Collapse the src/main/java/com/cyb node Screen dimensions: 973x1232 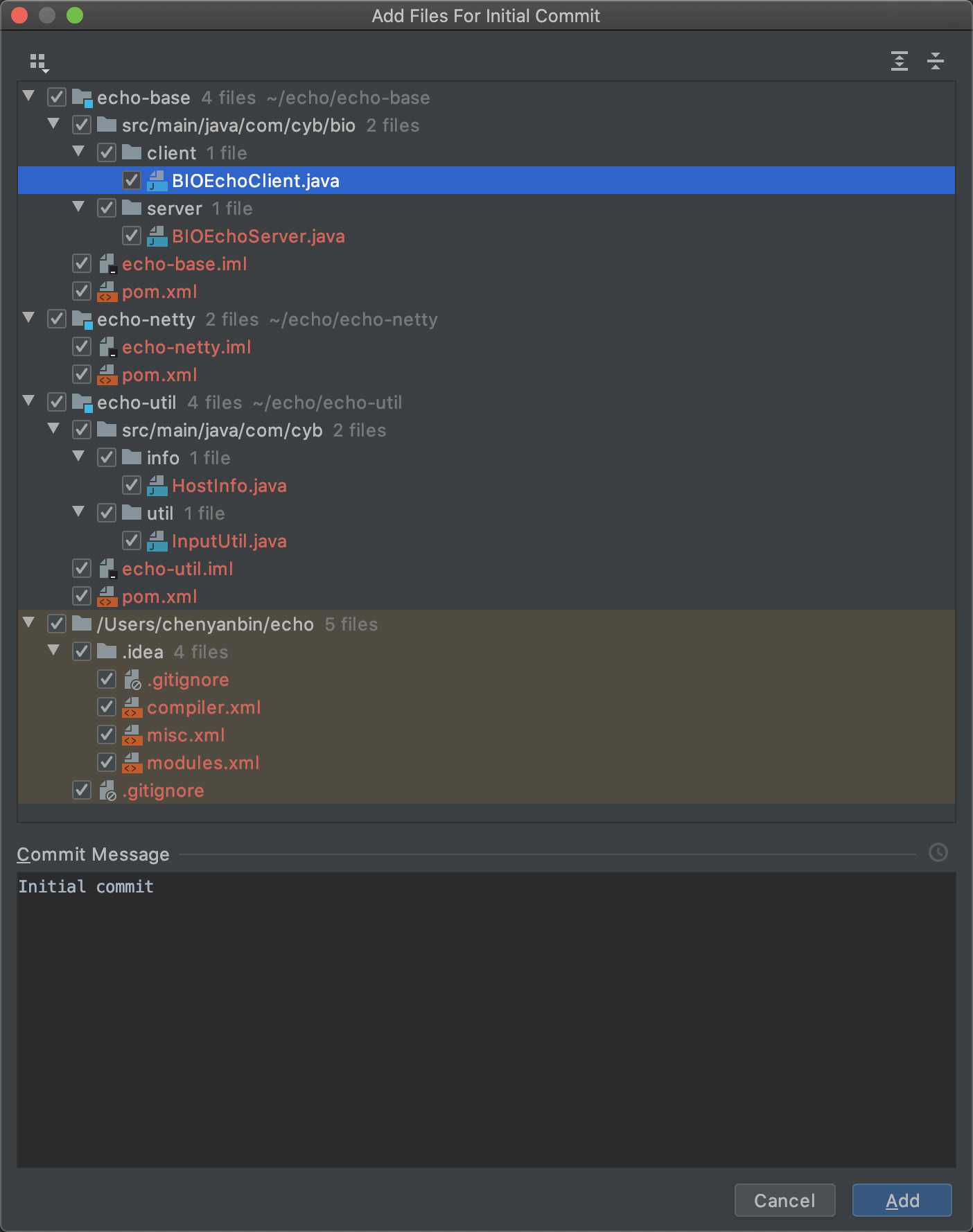click(54, 429)
